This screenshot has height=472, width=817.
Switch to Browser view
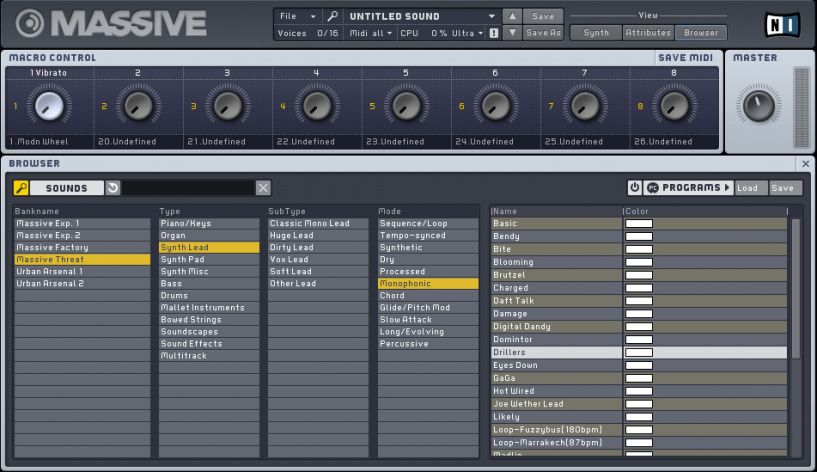tap(701, 32)
